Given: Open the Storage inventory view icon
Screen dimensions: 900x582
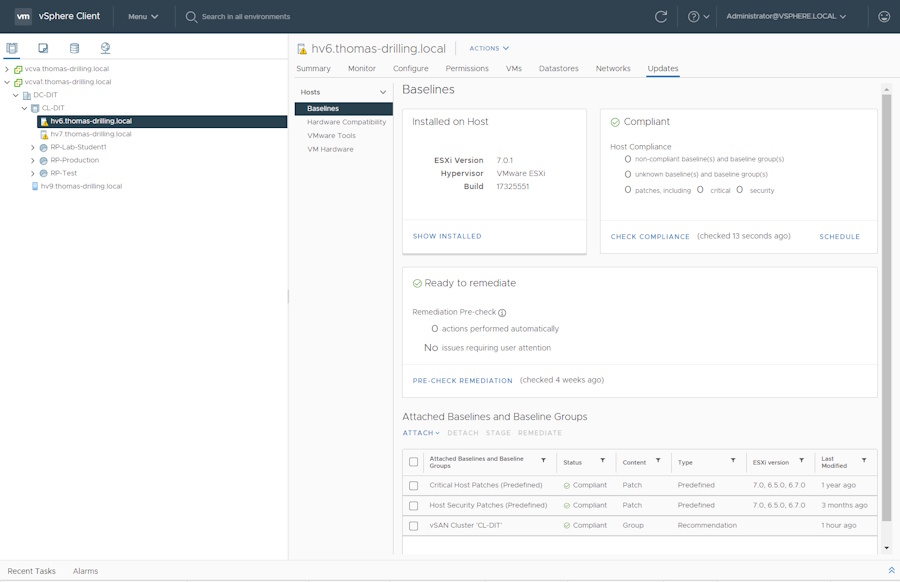Looking at the screenshot, I should click(x=74, y=48).
